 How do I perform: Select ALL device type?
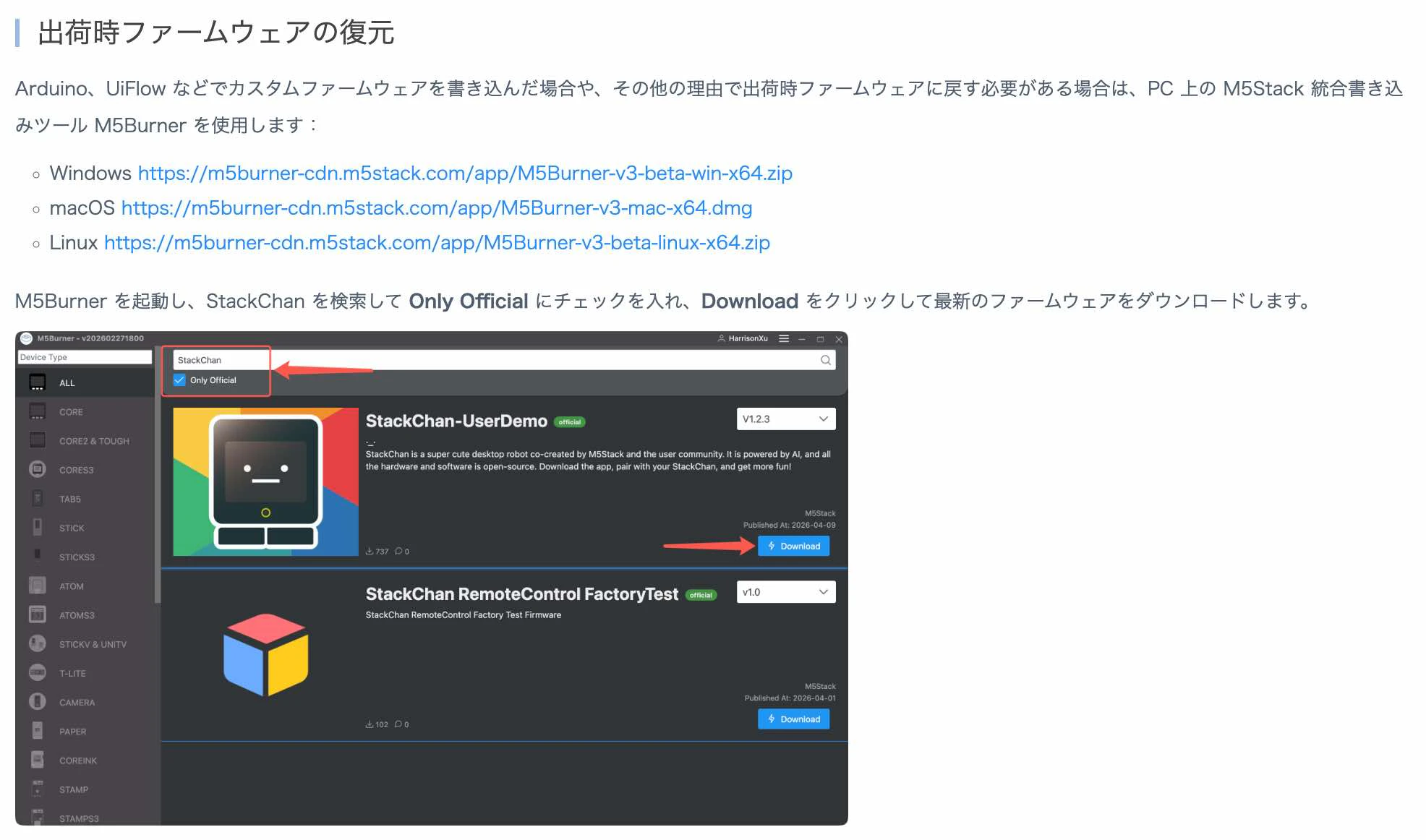[x=85, y=382]
